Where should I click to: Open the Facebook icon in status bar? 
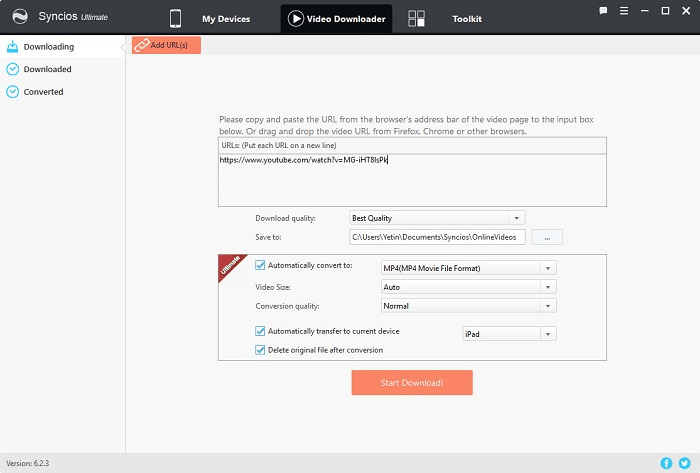[667, 463]
